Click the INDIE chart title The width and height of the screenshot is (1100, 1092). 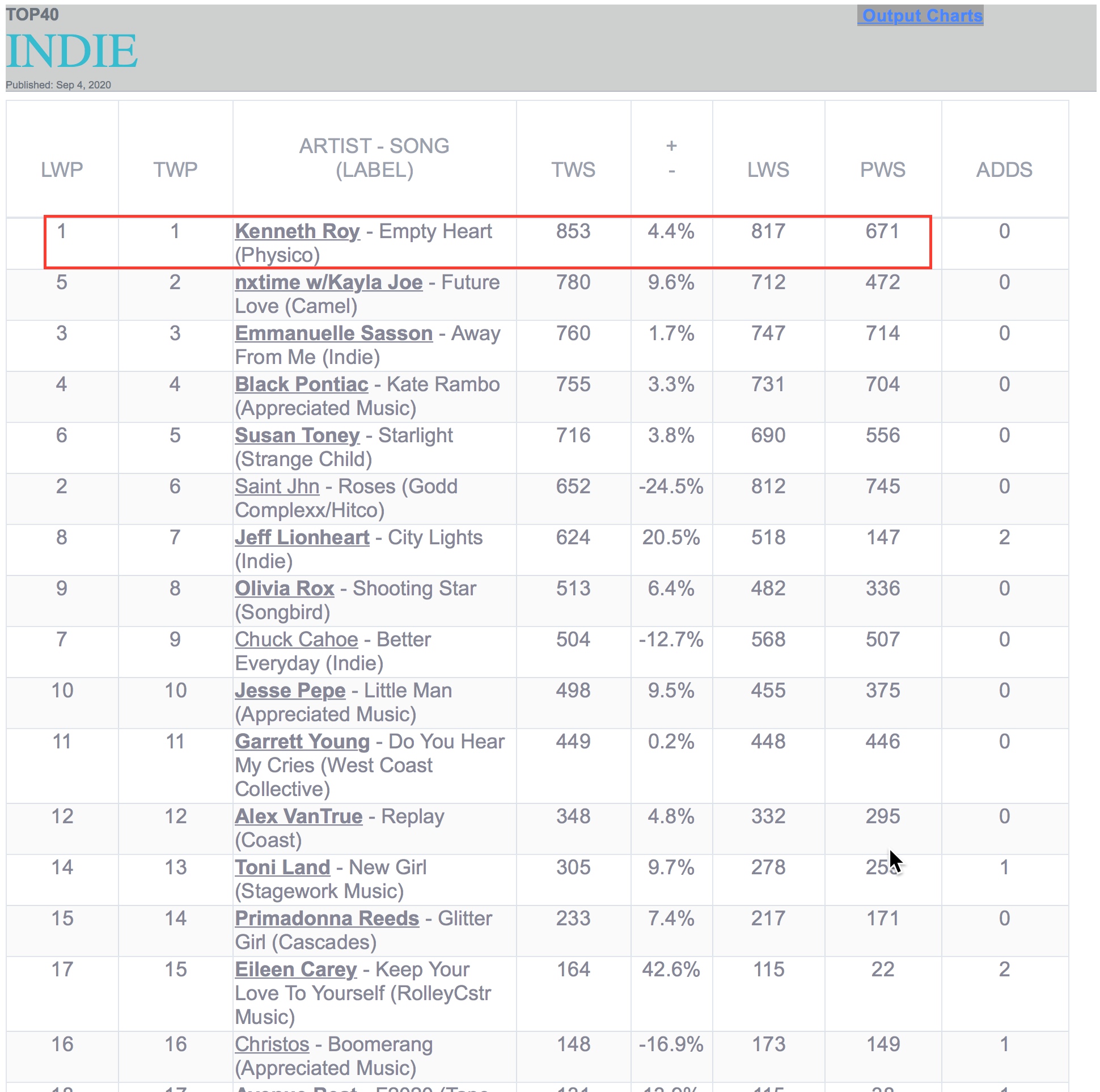[x=72, y=50]
